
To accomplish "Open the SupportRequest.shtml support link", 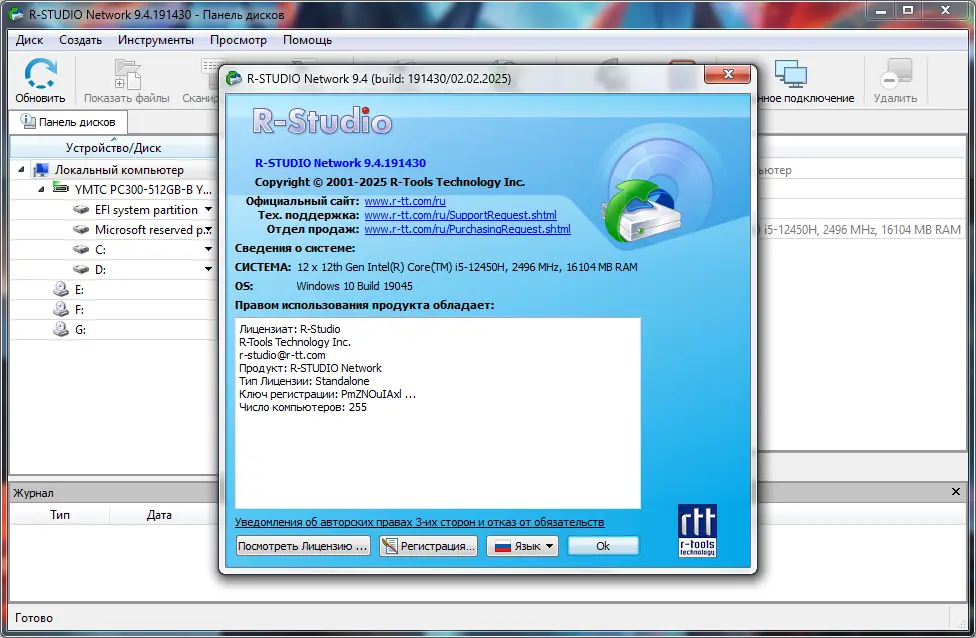I will tap(461, 215).
